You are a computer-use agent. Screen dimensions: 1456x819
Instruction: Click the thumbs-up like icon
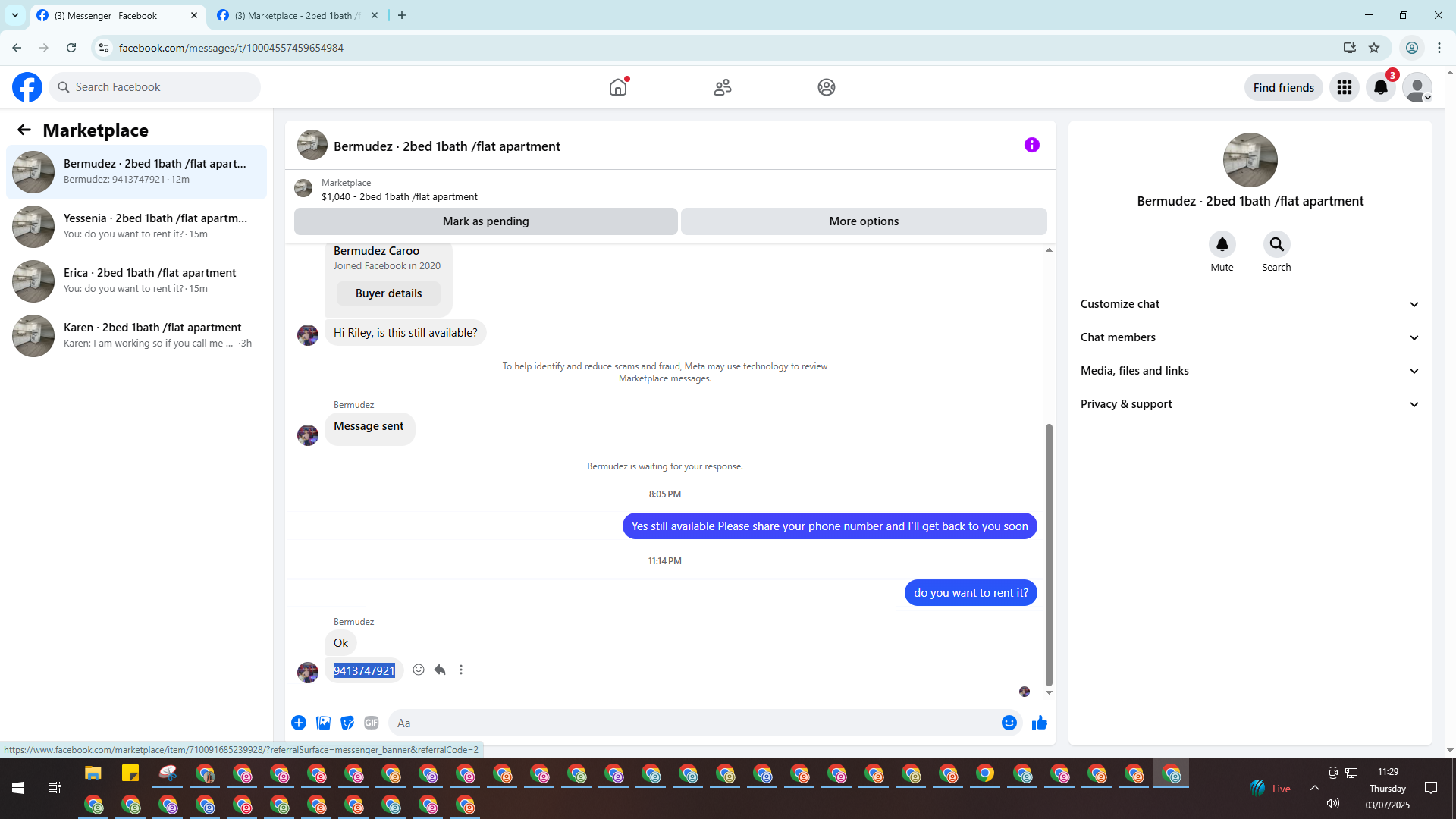coord(1039,723)
